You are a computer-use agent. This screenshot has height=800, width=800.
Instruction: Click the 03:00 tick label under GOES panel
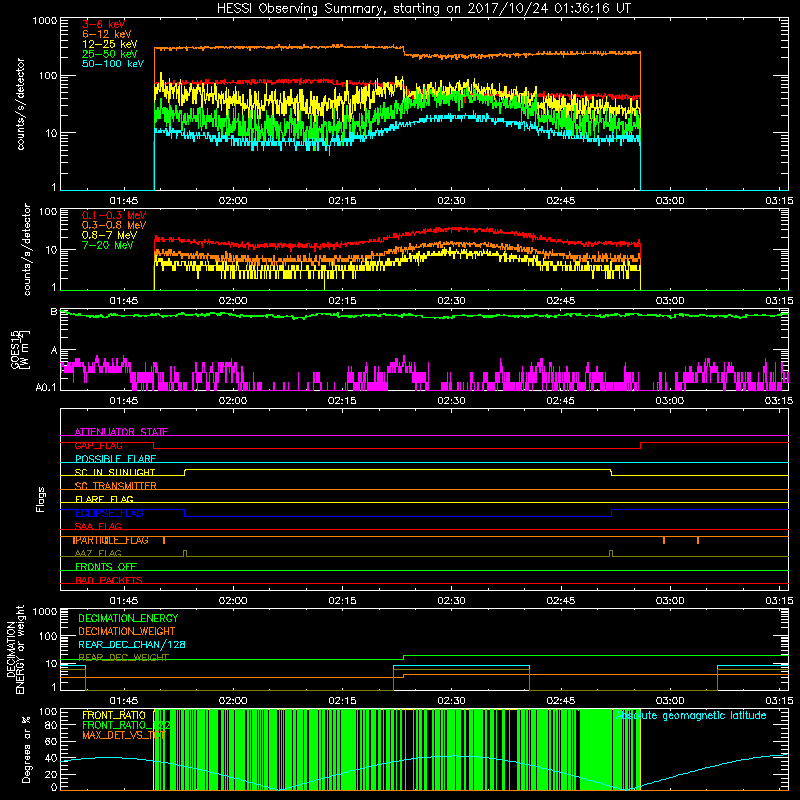tap(669, 401)
